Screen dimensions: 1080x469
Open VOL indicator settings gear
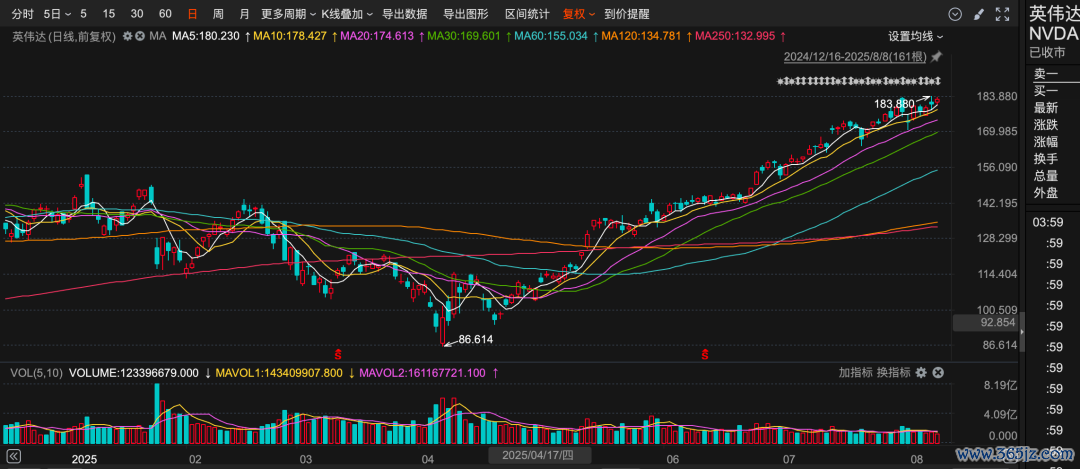921,373
